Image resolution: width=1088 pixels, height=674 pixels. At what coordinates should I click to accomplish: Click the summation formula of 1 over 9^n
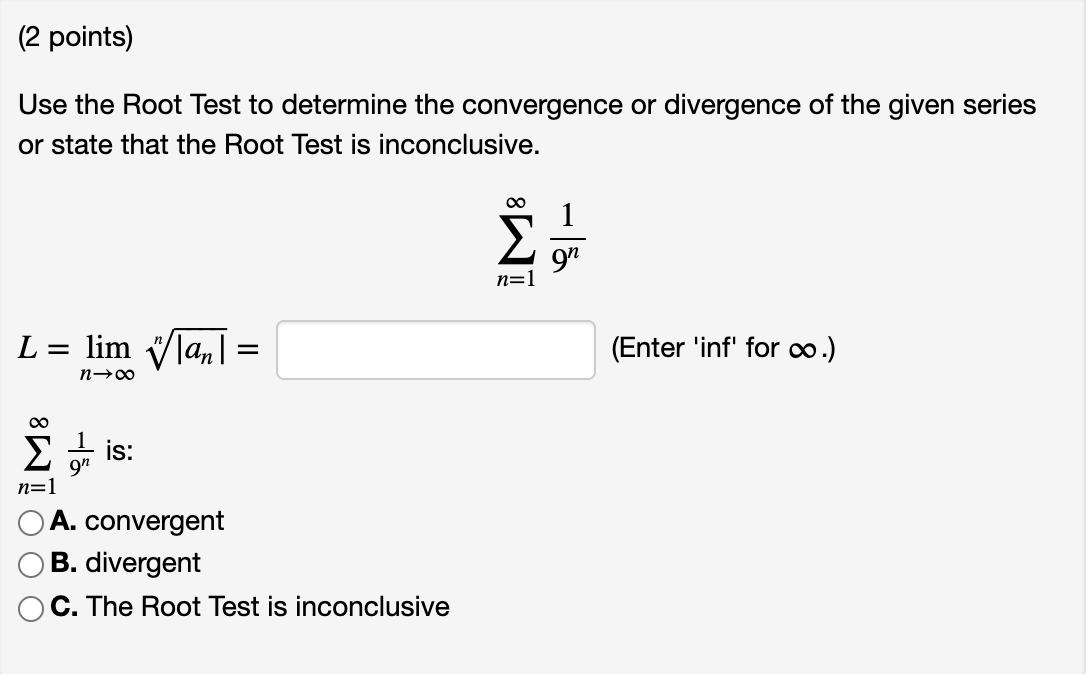pyautogui.click(x=538, y=237)
